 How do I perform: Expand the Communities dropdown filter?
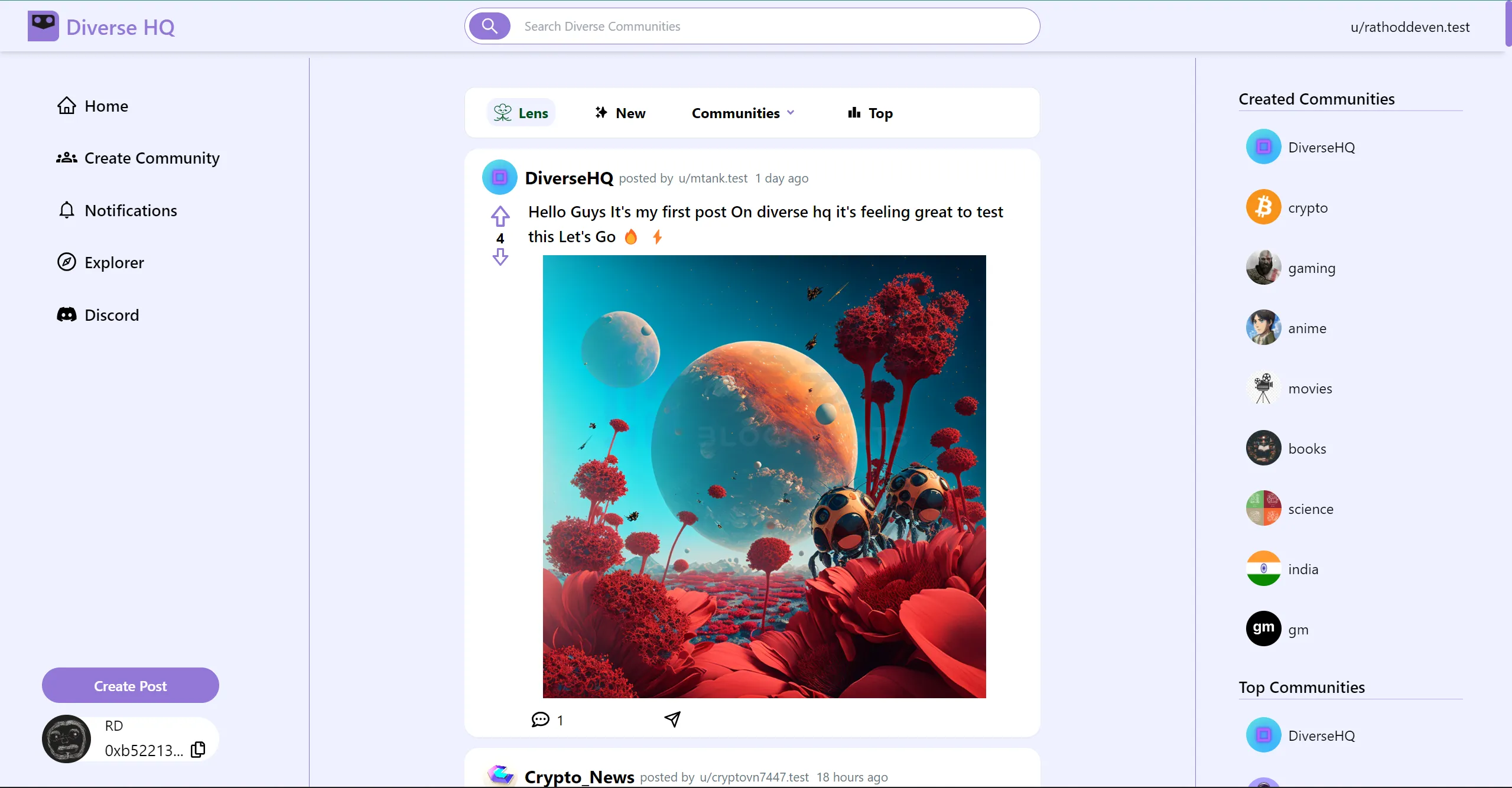(x=743, y=113)
